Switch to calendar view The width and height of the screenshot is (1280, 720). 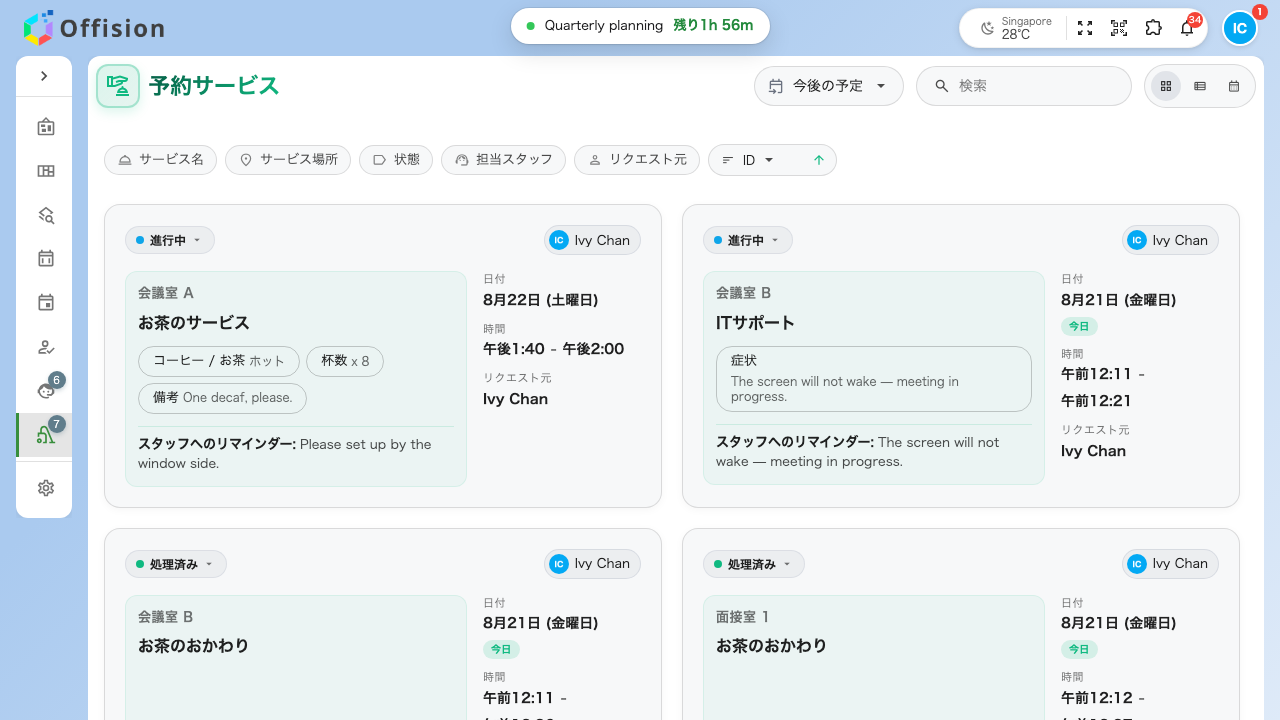pyautogui.click(x=1234, y=86)
